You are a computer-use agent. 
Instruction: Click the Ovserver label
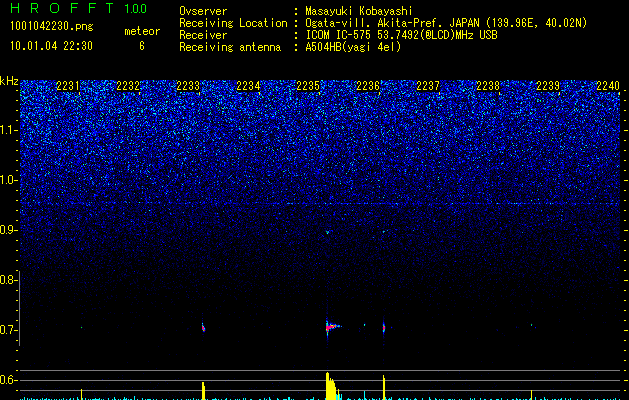point(203,11)
